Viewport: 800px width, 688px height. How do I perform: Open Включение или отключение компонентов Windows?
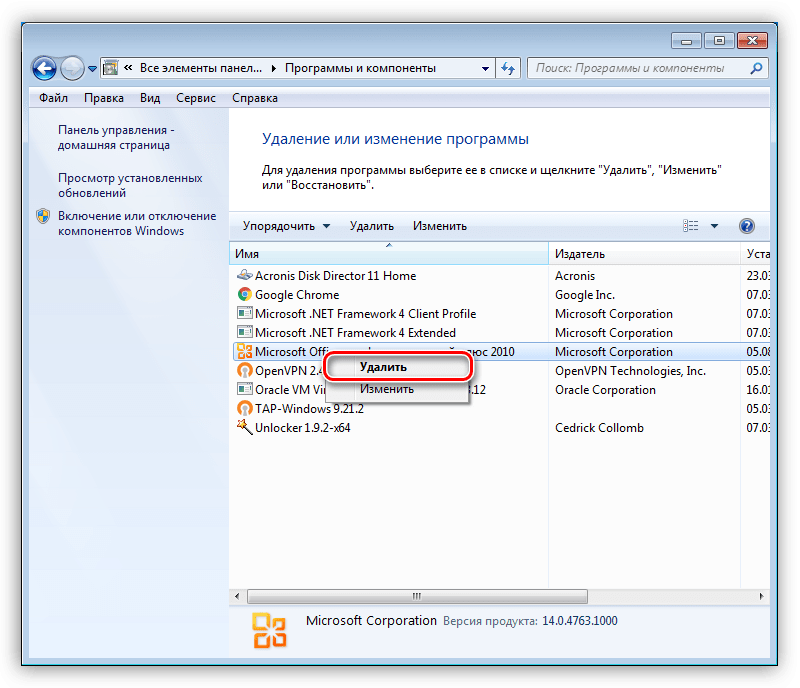(x=137, y=224)
